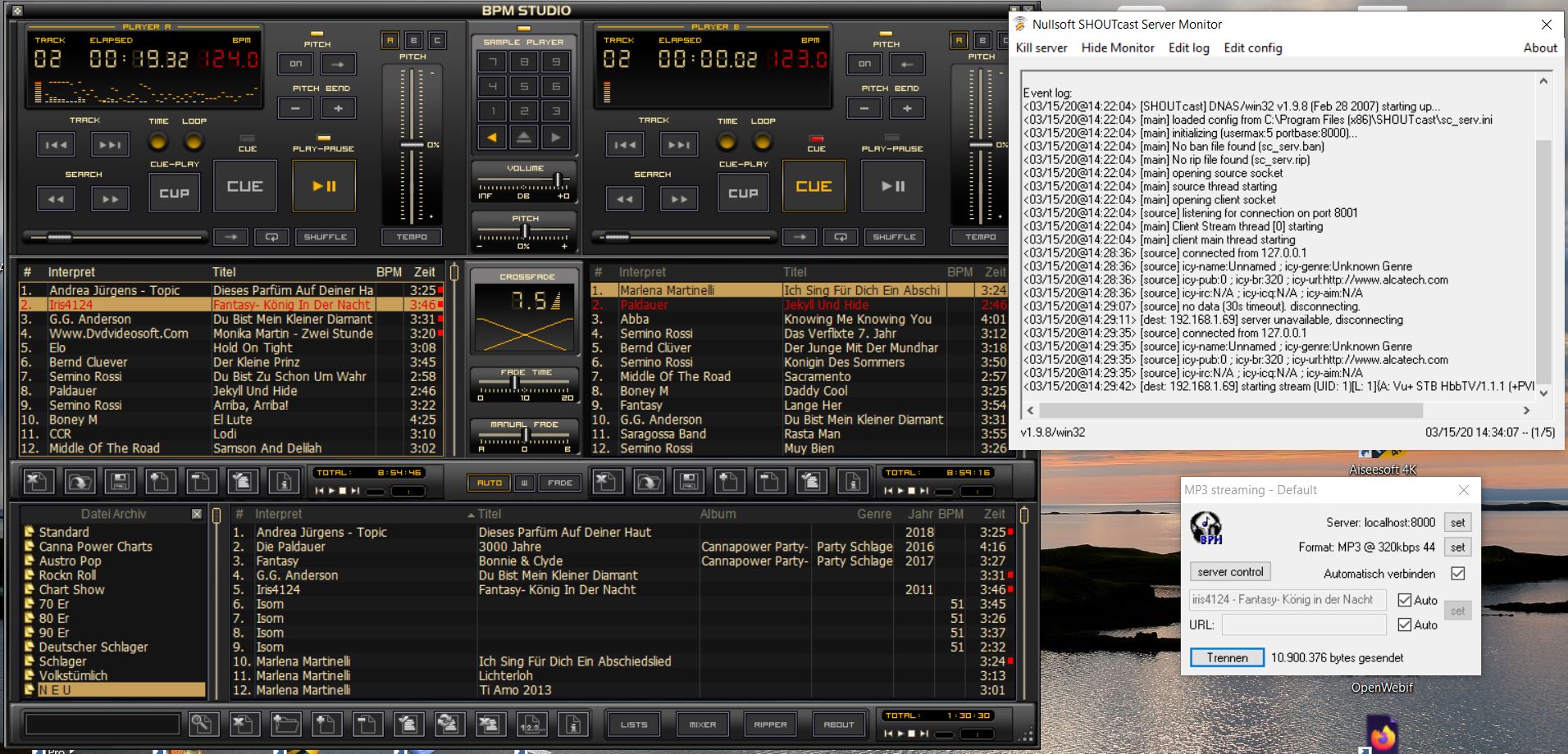Screen dimensions: 1568x754
Task: Toggle the Auto crossfade mode button
Action: (490, 483)
